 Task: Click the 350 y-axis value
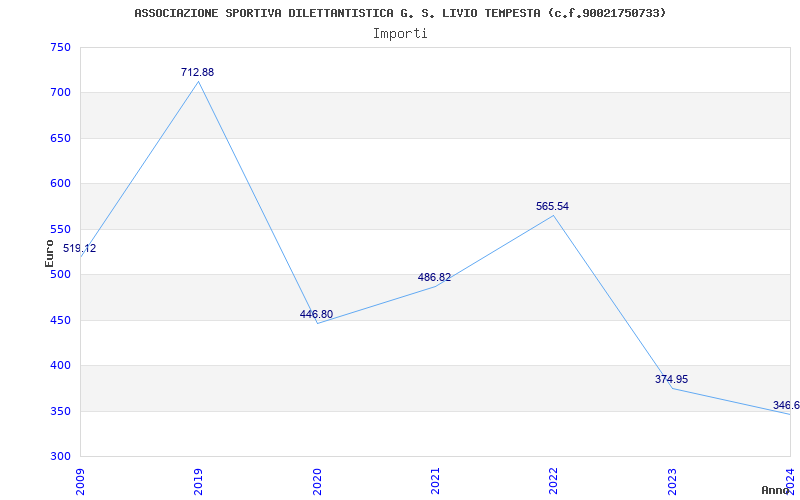click(x=60, y=411)
